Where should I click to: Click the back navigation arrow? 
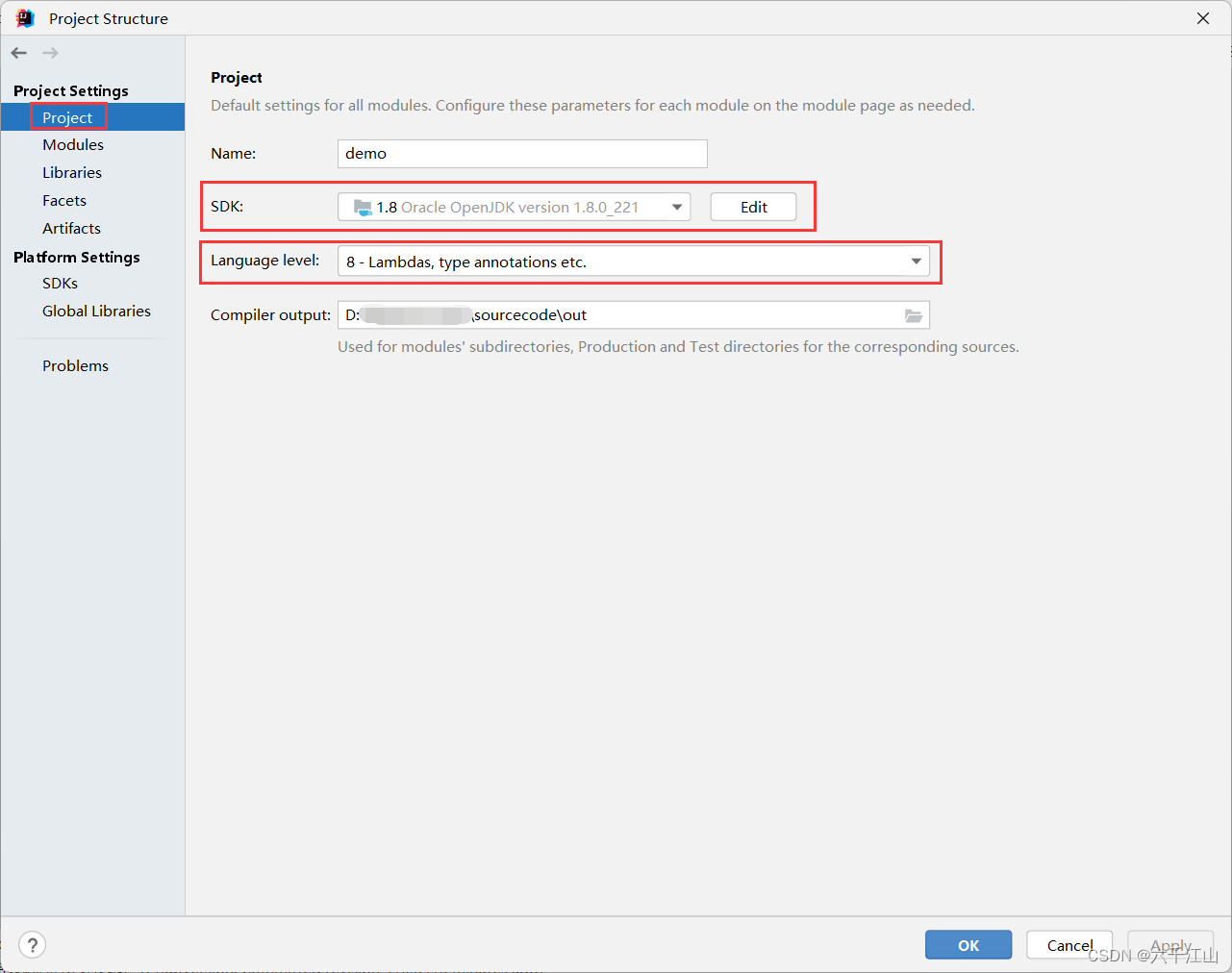[x=19, y=53]
